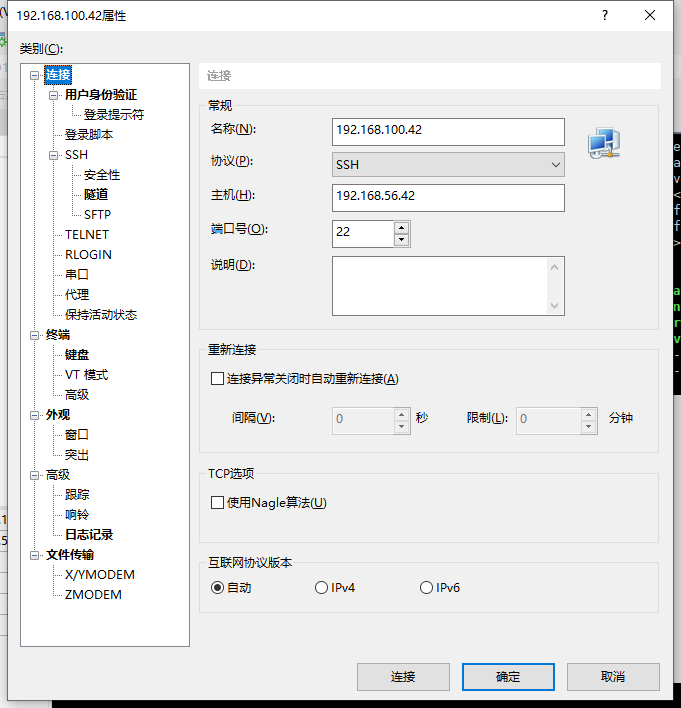The width and height of the screenshot is (681, 708).
Task: Click the 确定 button
Action: (508, 677)
